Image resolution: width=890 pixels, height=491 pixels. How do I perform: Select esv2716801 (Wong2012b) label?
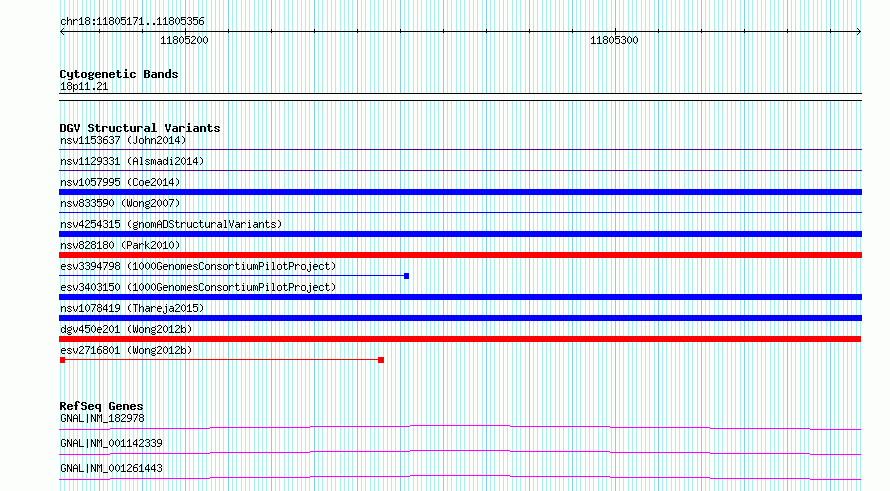[126, 350]
